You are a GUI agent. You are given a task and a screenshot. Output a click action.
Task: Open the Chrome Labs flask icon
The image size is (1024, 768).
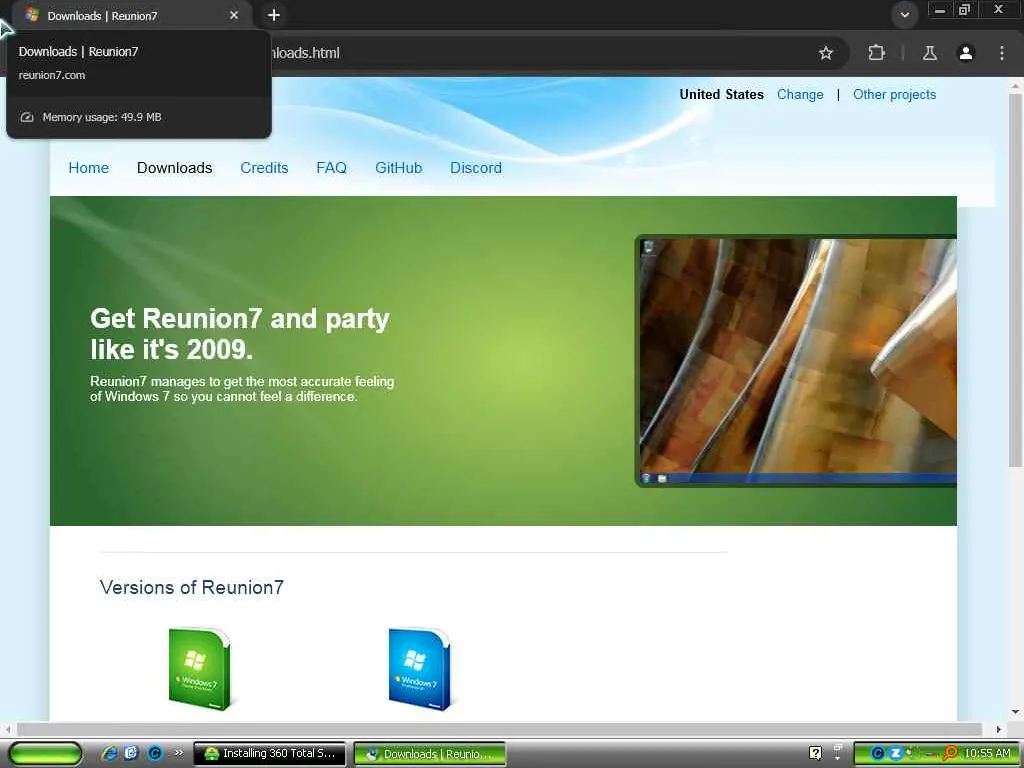coord(930,53)
